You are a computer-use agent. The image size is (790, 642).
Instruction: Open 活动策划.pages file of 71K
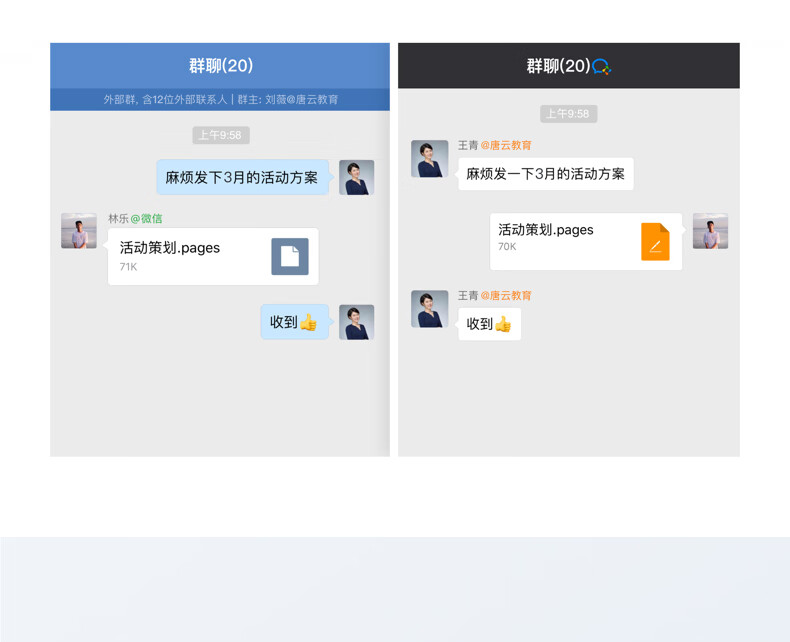[x=213, y=256]
